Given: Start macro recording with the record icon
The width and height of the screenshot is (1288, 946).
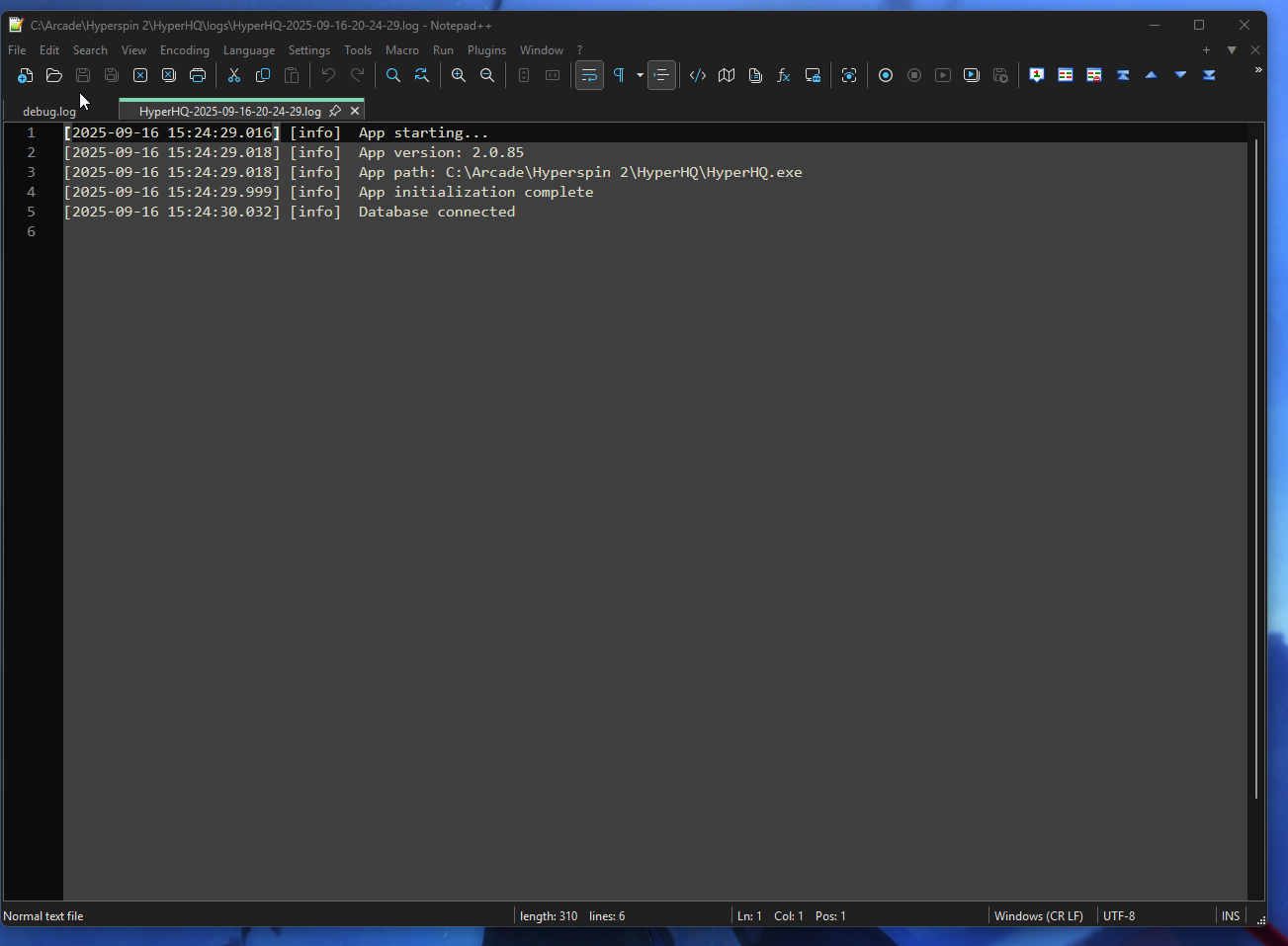Looking at the screenshot, I should [x=886, y=75].
